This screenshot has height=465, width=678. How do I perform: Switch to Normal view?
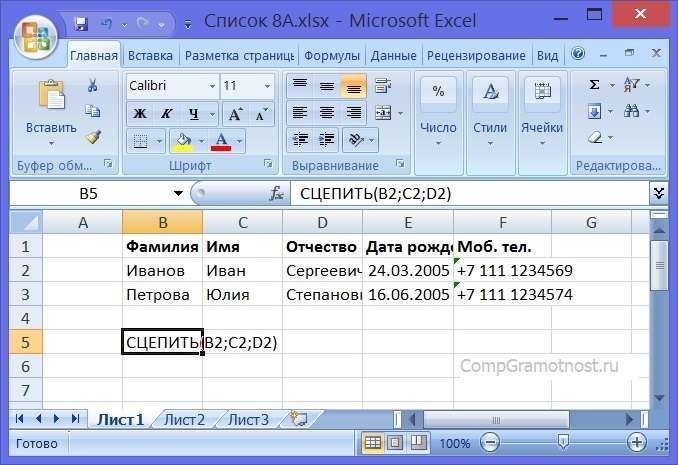tap(372, 443)
